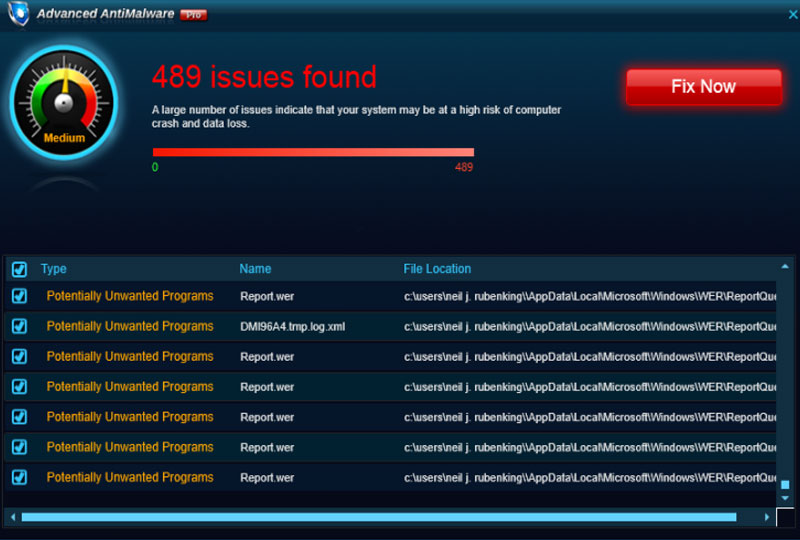The image size is (800, 540).
Task: Click the horizontal scrollbar's left arrow
Action: point(13,517)
